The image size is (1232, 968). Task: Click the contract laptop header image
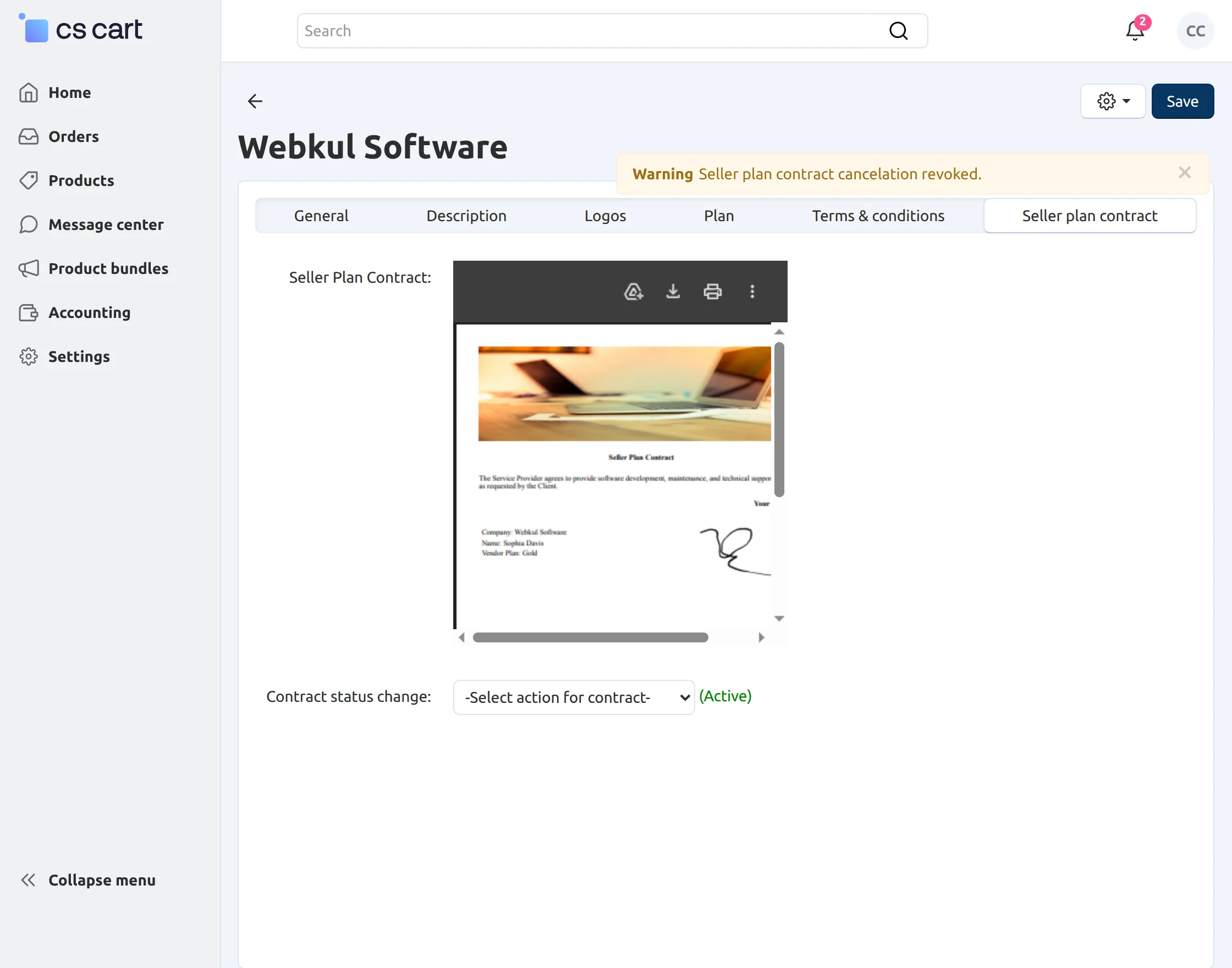click(x=624, y=394)
